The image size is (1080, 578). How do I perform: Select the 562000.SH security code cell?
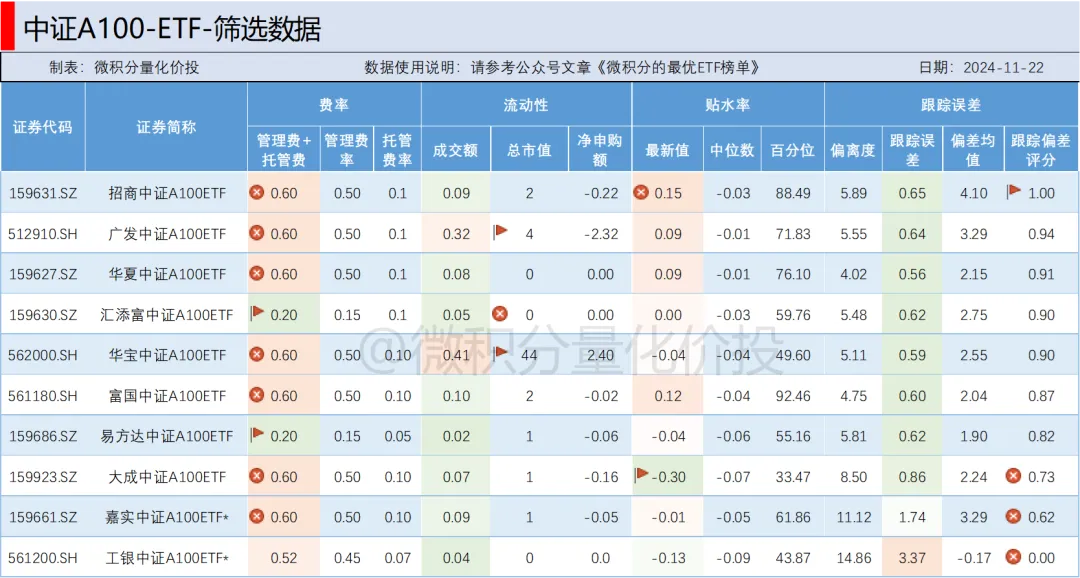(x=43, y=355)
